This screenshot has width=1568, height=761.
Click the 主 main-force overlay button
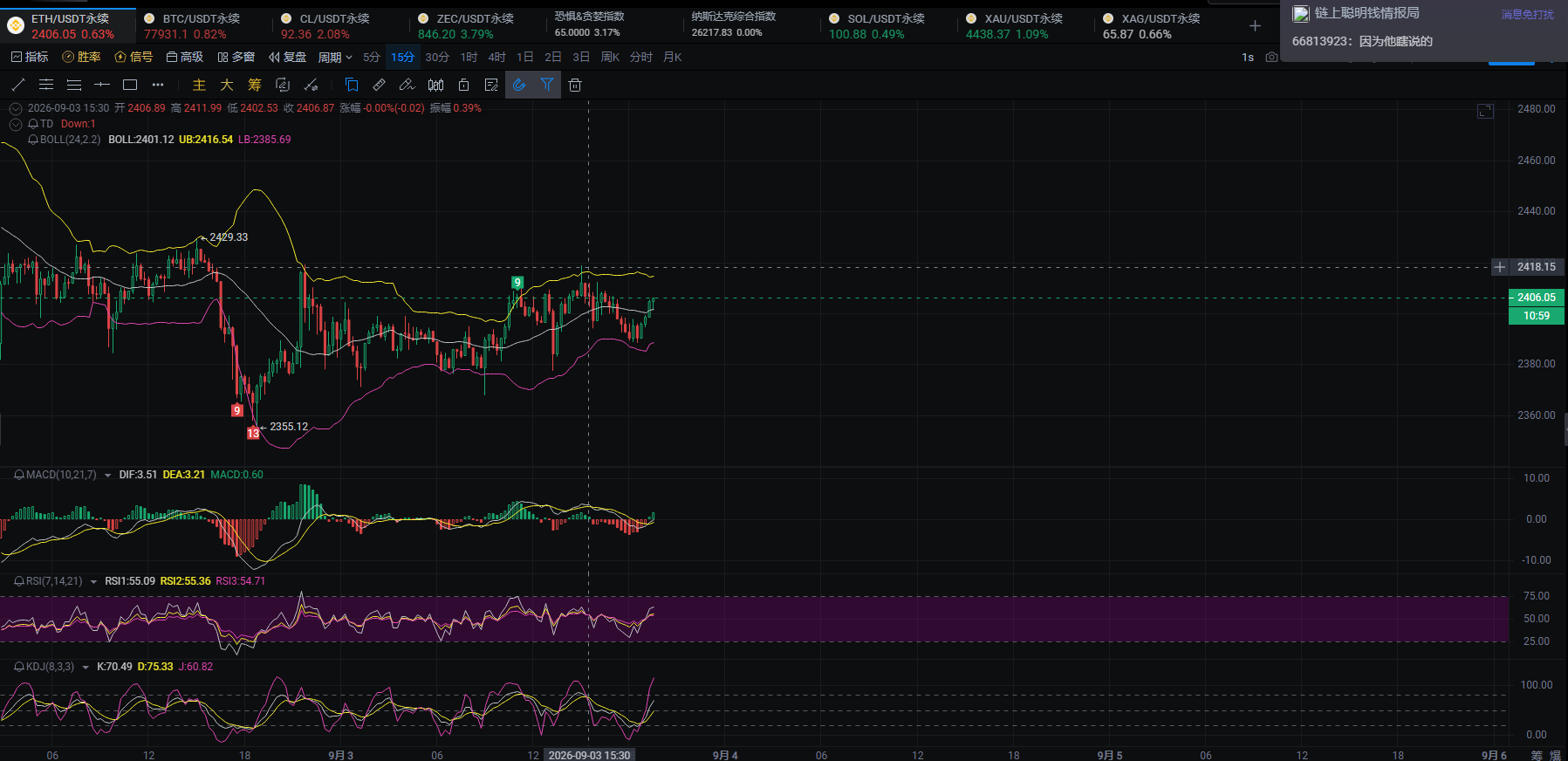(199, 85)
